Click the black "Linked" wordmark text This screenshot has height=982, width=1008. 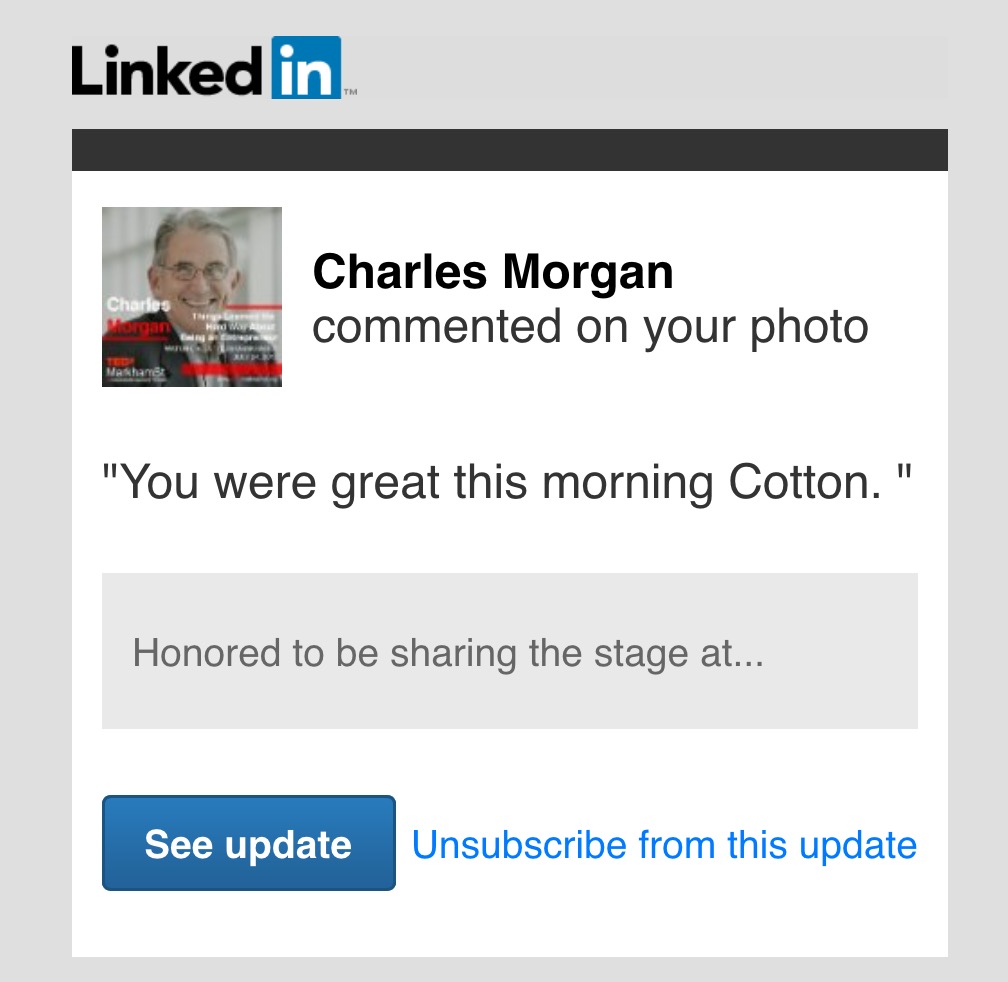pyautogui.click(x=170, y=70)
